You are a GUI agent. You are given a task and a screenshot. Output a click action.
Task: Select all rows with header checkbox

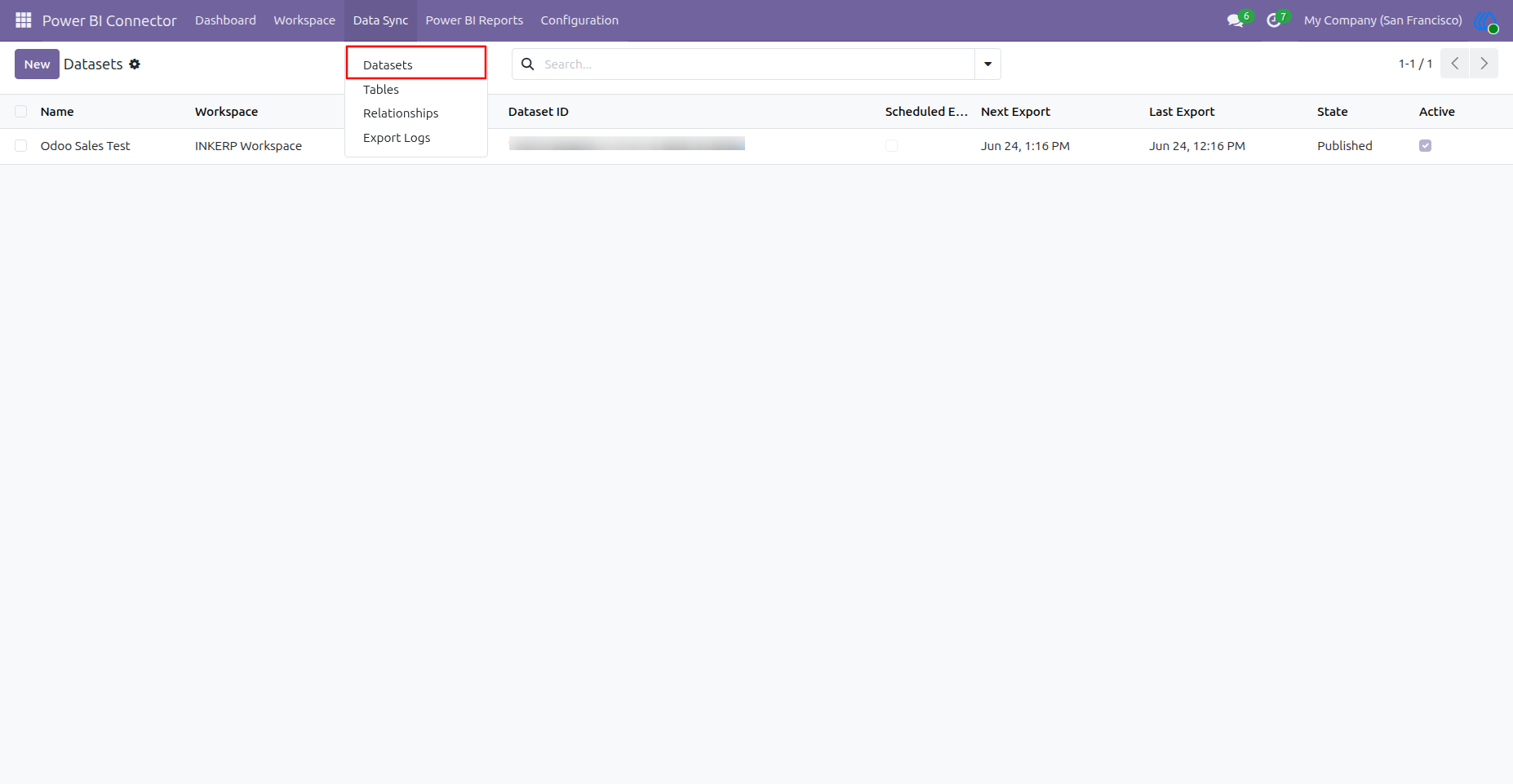(x=21, y=112)
